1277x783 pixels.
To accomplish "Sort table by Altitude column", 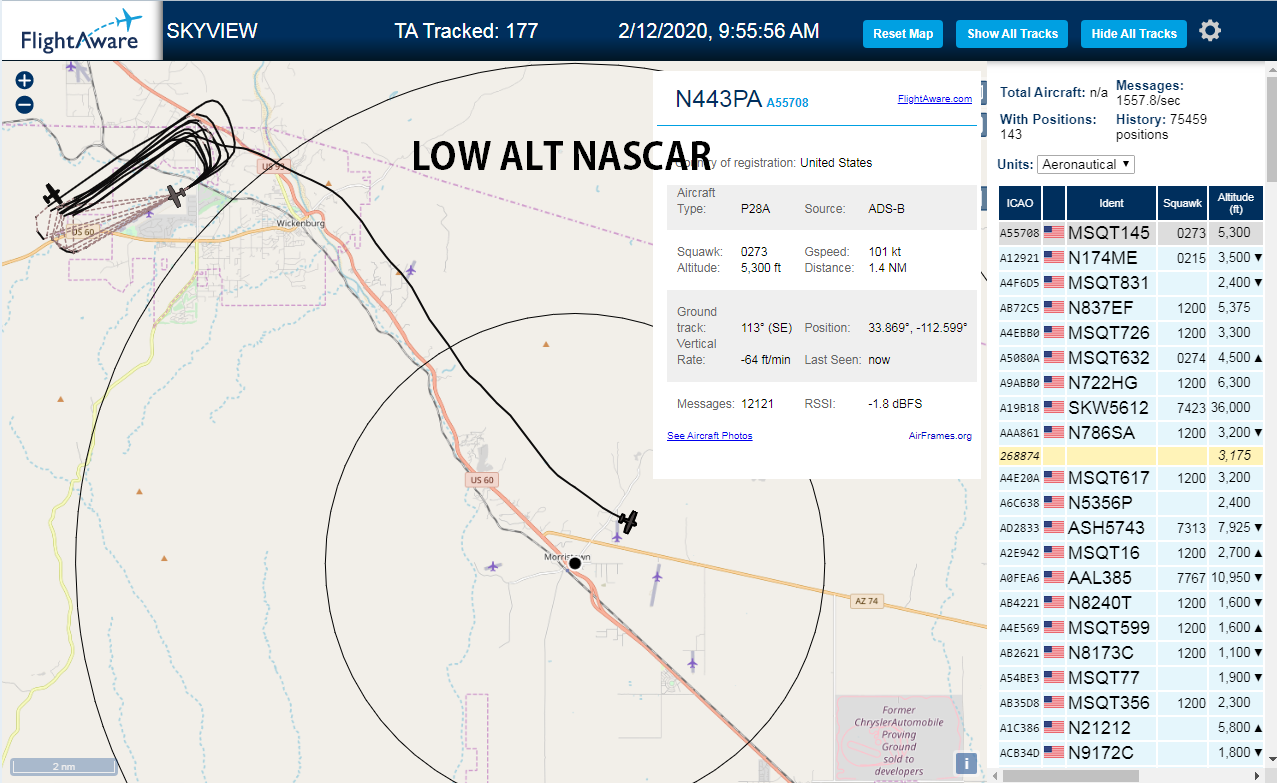I will (1235, 203).
